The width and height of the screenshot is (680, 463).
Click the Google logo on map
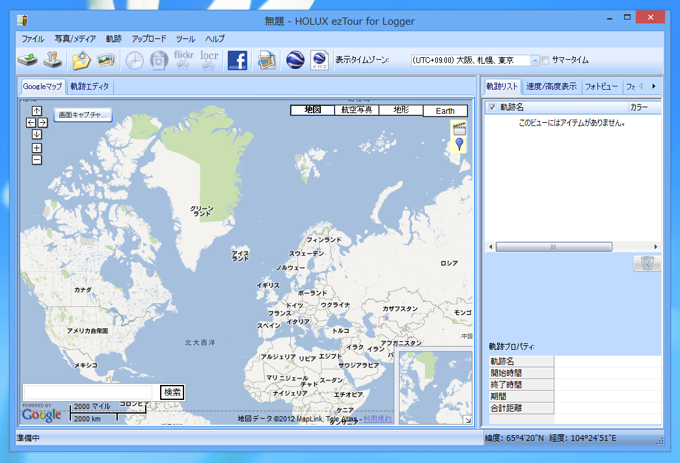(x=41, y=415)
